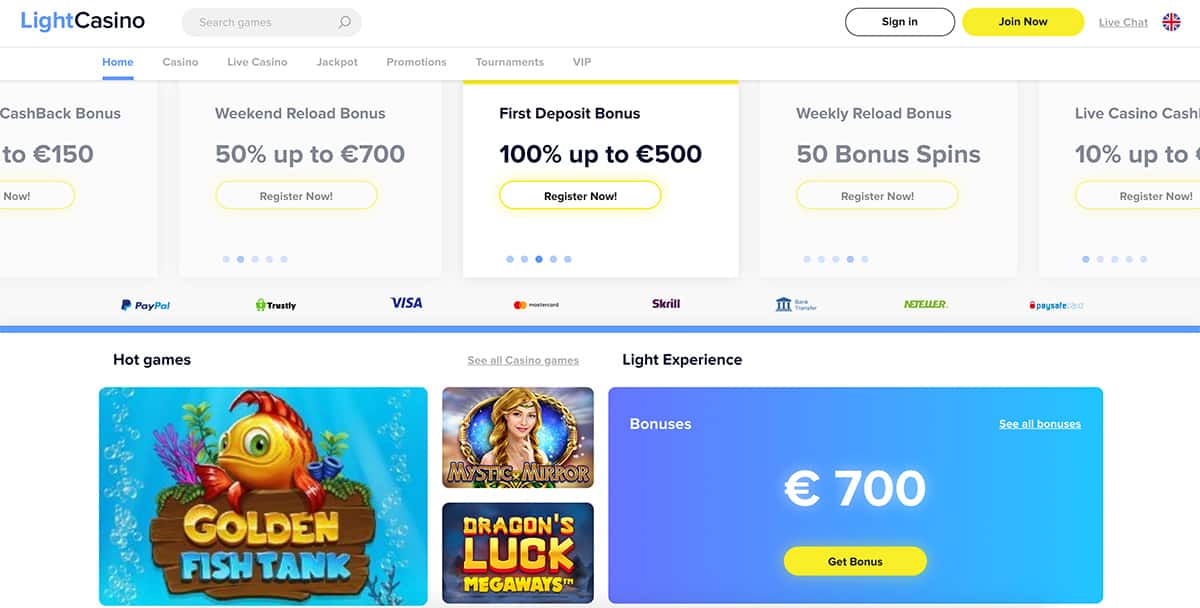1200x608 pixels.
Task: Click the Sign in button
Action: [899, 22]
